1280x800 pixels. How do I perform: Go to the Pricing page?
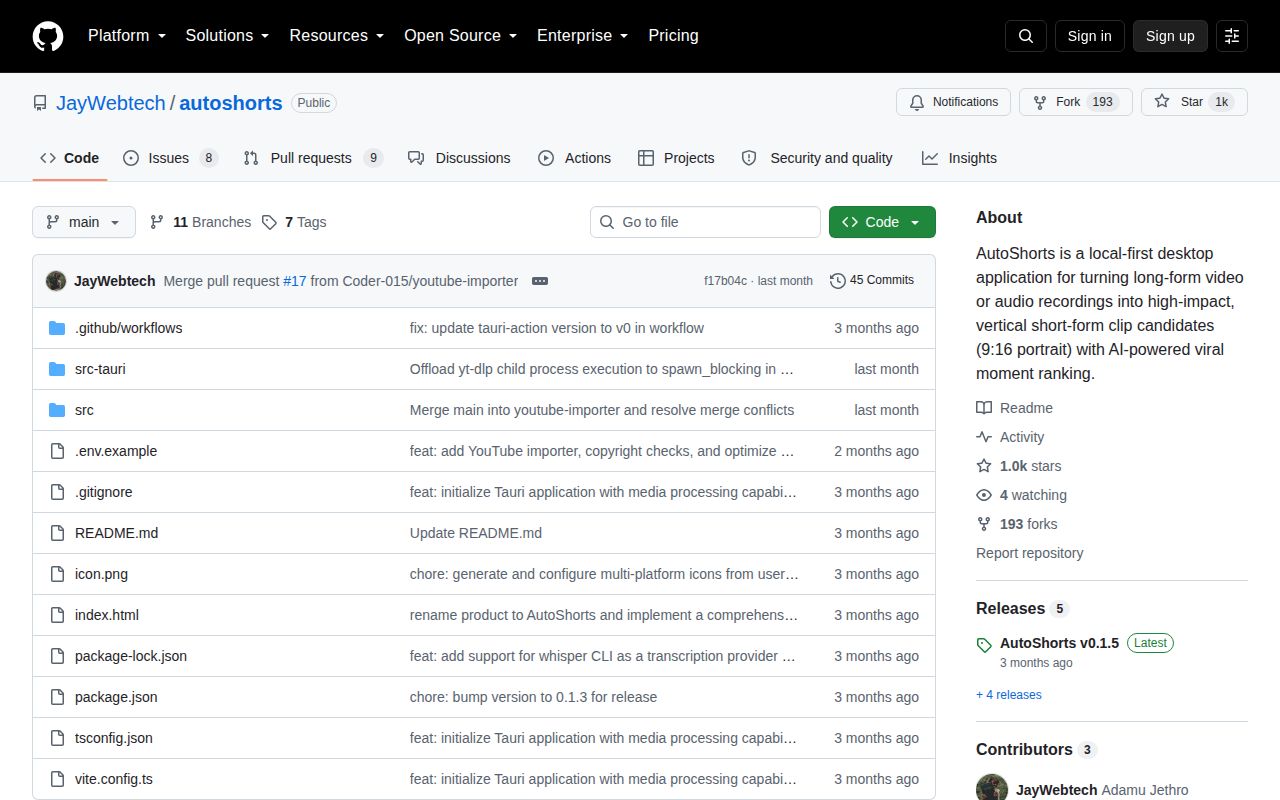[673, 36]
